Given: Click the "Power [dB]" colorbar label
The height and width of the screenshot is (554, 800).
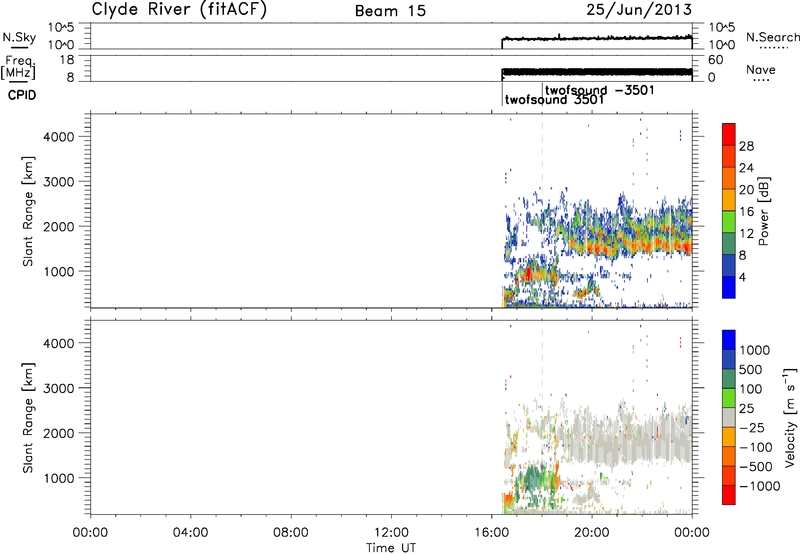Looking at the screenshot, I should [x=763, y=211].
